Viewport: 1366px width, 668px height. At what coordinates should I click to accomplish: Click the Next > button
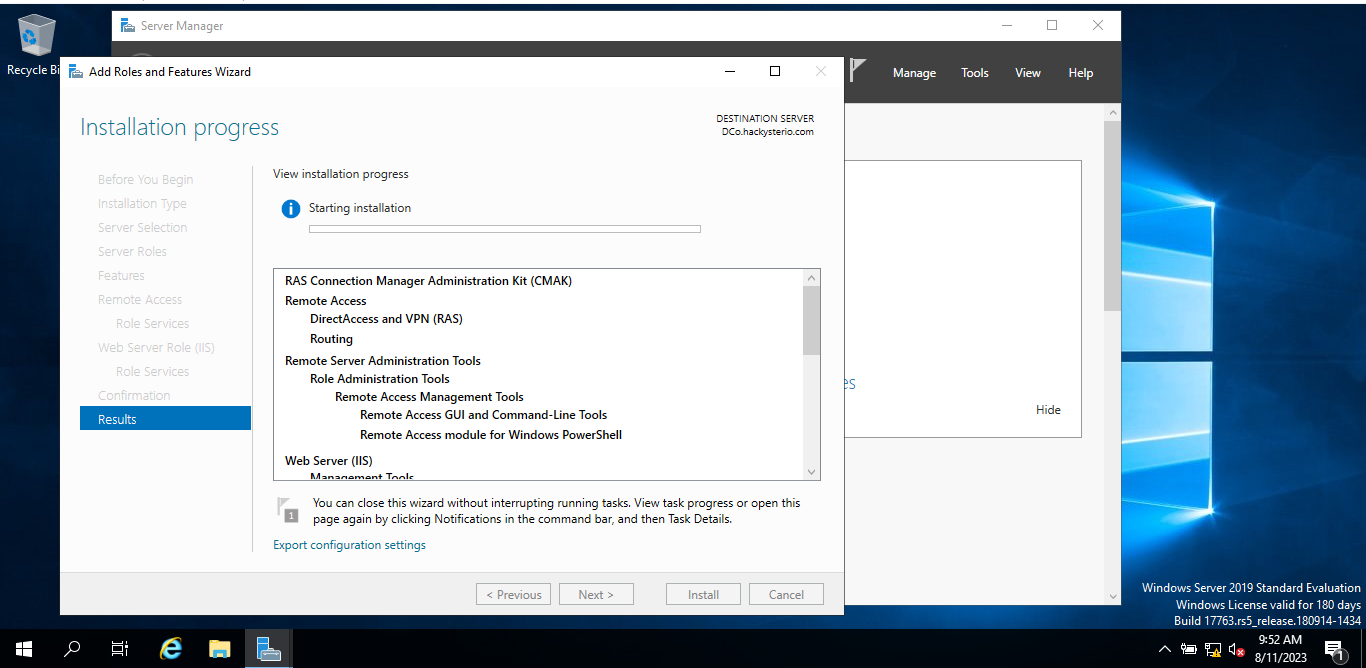pos(596,594)
